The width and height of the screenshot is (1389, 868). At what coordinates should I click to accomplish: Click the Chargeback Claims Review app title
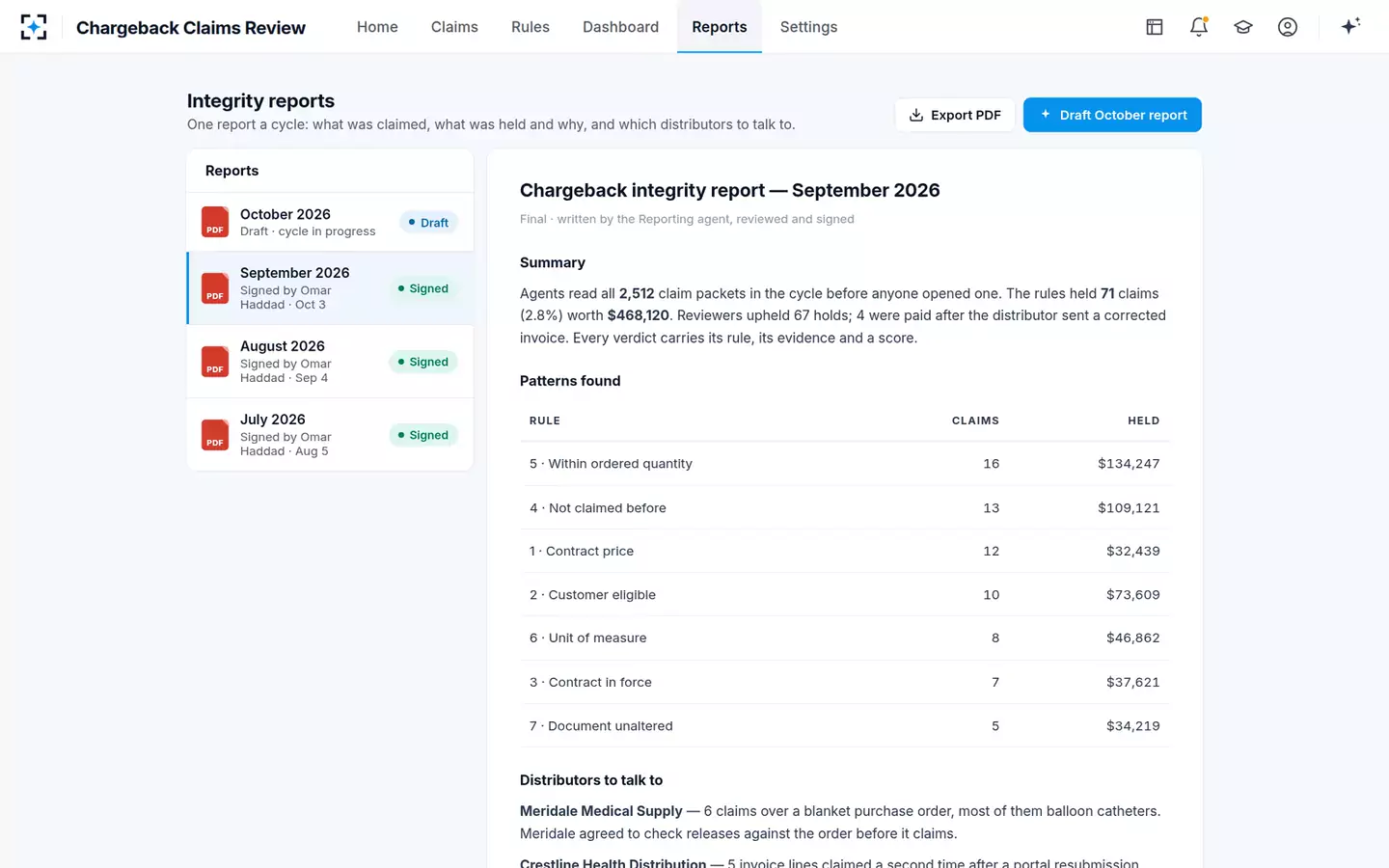tap(191, 28)
